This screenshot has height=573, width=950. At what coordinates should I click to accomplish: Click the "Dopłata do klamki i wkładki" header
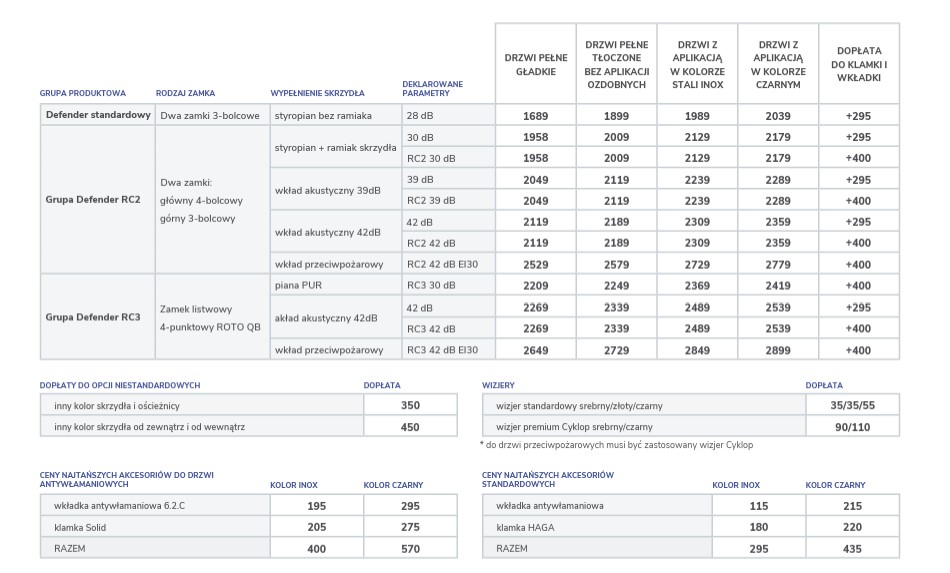tap(858, 64)
